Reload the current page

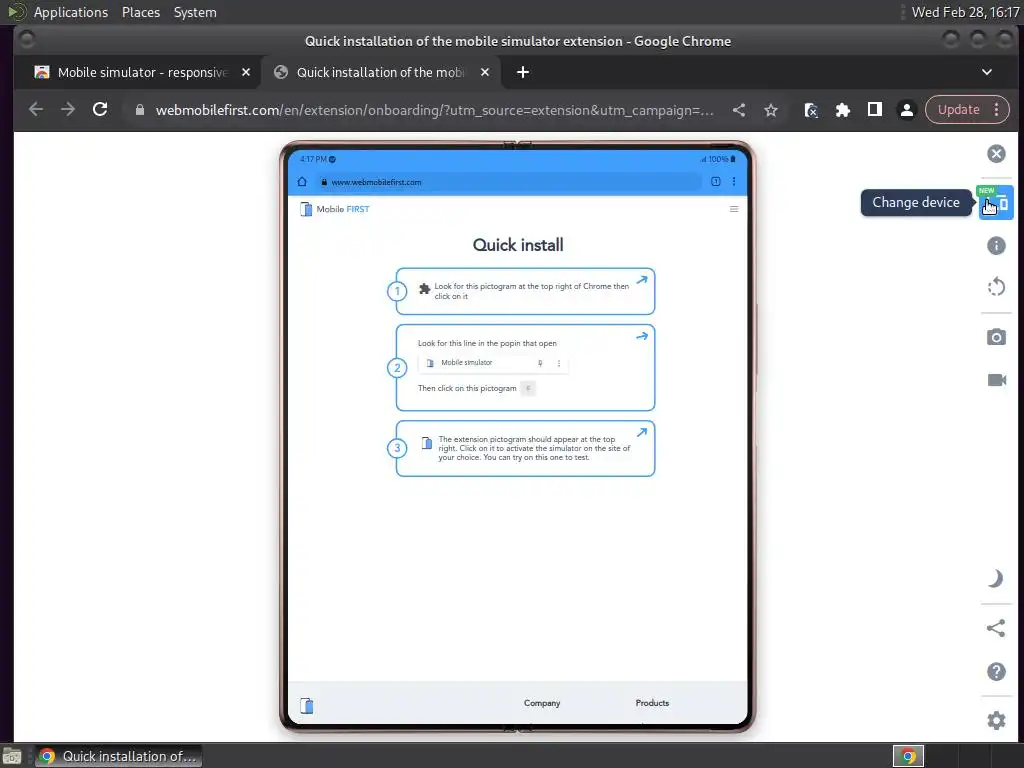100,110
